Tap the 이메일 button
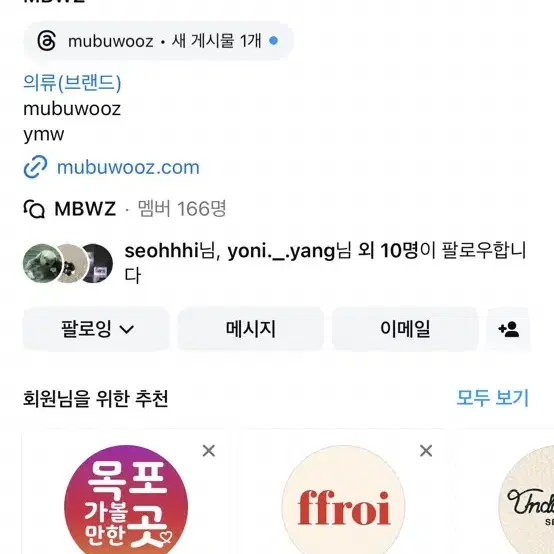This screenshot has height=554, width=554. click(x=405, y=329)
